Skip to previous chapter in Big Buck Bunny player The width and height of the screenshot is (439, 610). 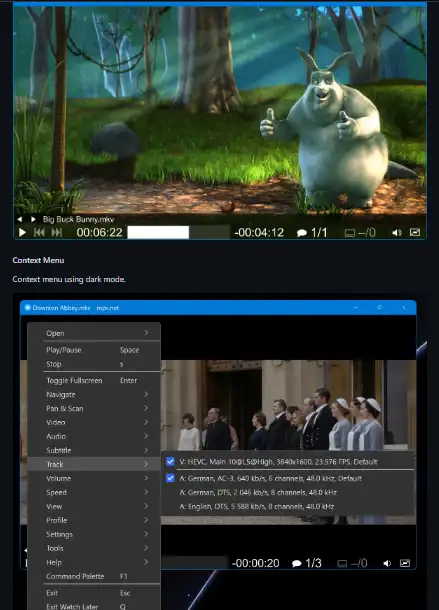[x=39, y=233]
